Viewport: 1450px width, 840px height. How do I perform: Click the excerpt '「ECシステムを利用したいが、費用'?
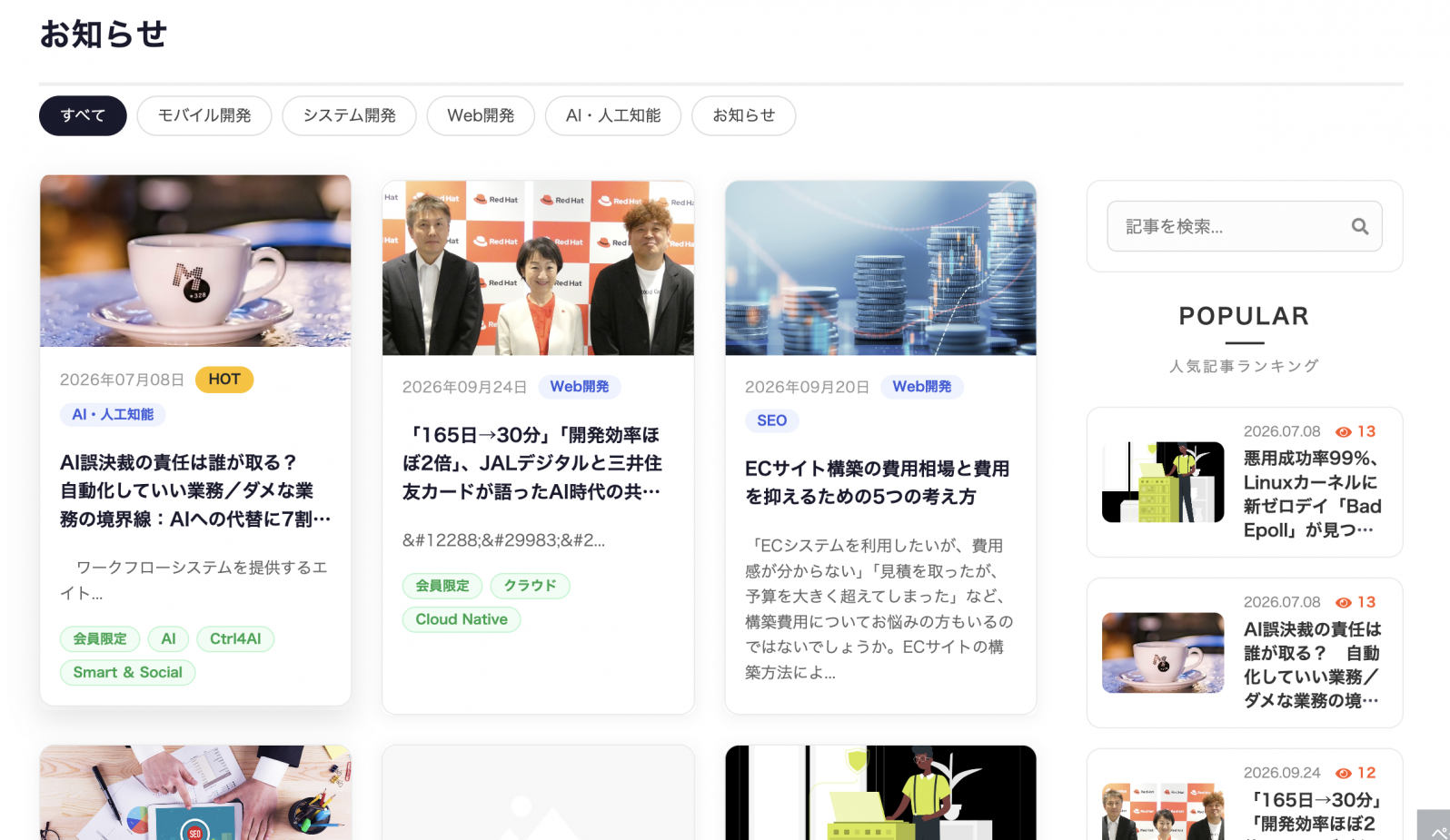879,609
